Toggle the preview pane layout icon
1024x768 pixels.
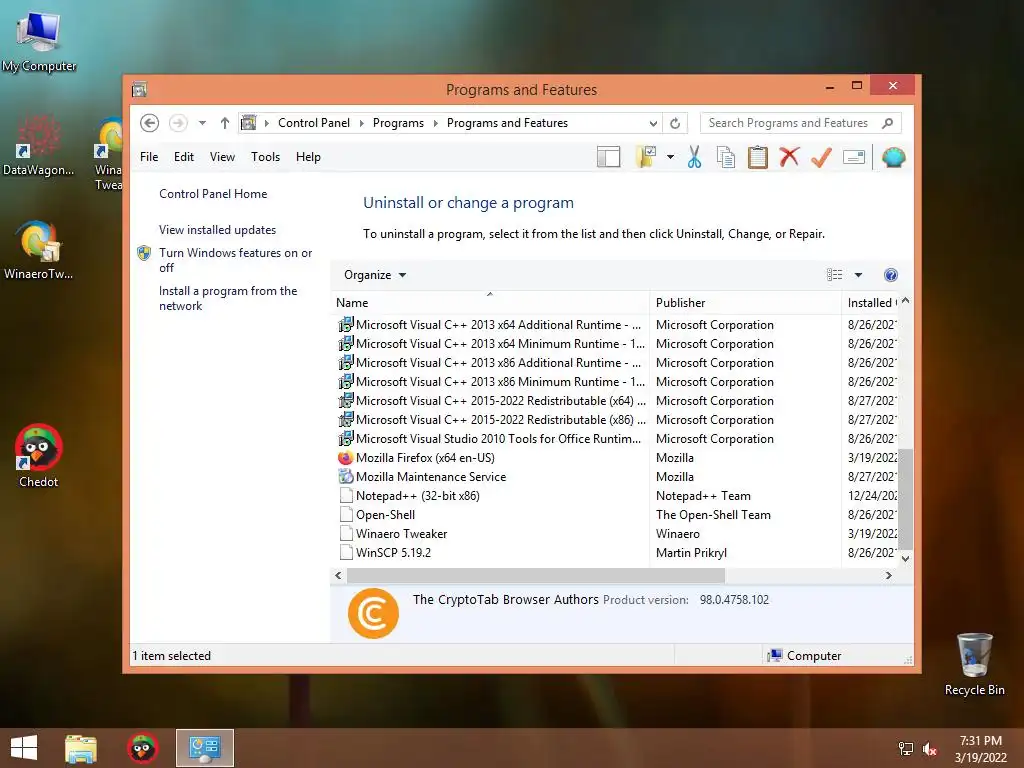pyautogui.click(x=608, y=157)
